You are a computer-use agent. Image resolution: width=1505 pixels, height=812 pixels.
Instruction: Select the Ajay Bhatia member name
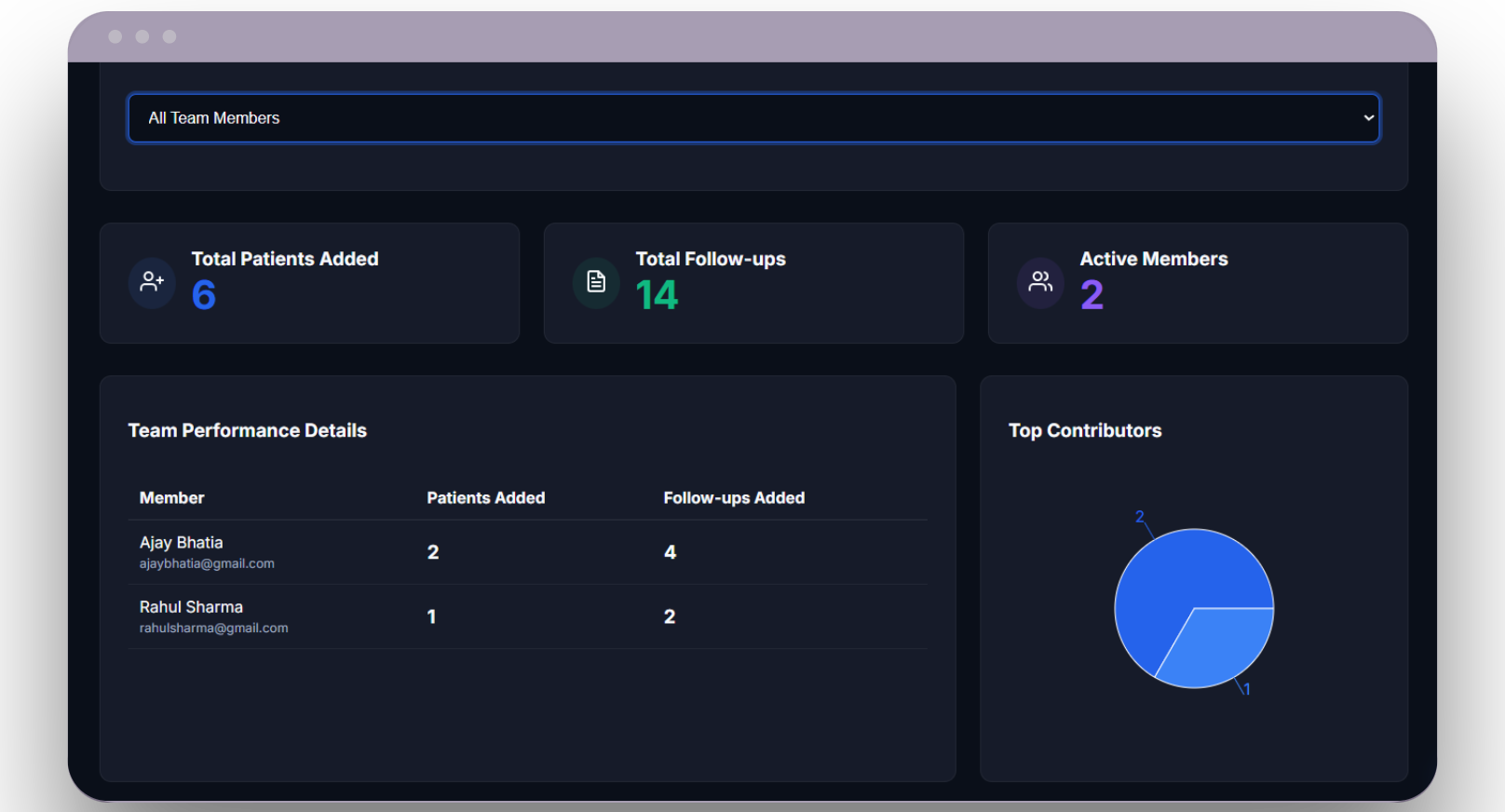[x=182, y=543]
